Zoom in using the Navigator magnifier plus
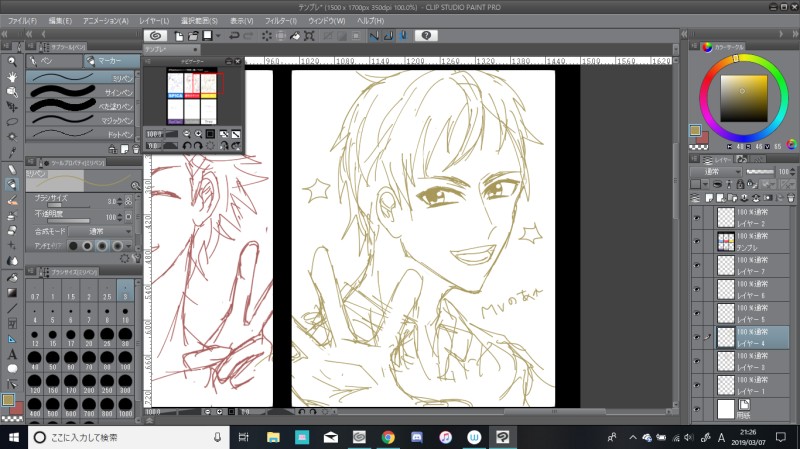This screenshot has width=800, height=449. click(198, 134)
